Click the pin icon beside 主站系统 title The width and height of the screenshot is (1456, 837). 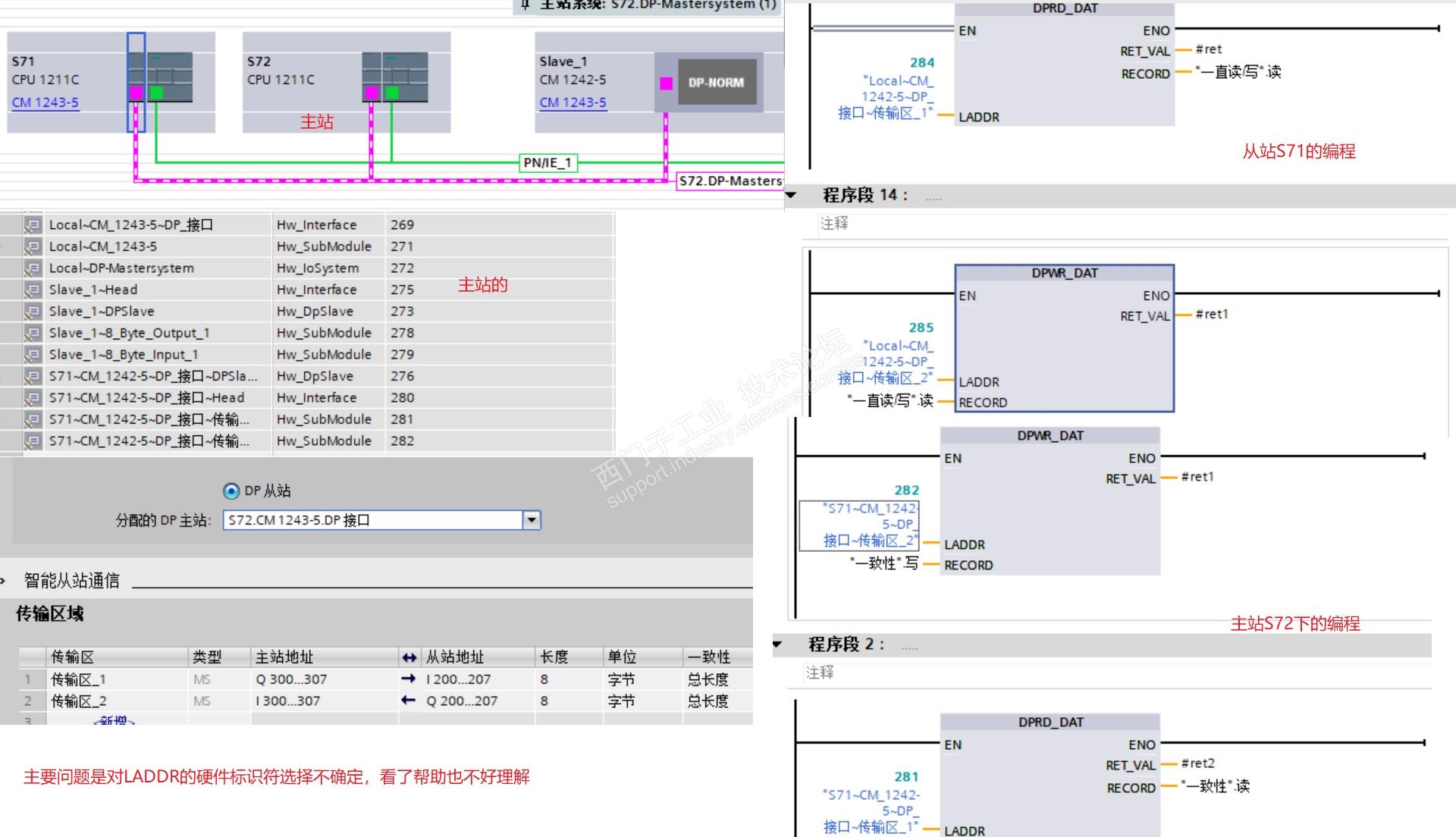coord(525,5)
